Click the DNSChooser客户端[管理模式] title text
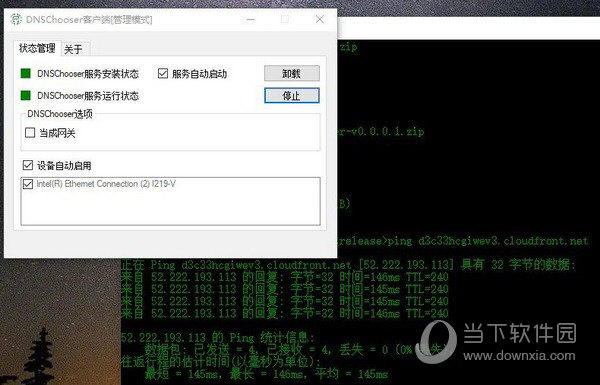Screen dimensions: 600x385 click(89, 20)
